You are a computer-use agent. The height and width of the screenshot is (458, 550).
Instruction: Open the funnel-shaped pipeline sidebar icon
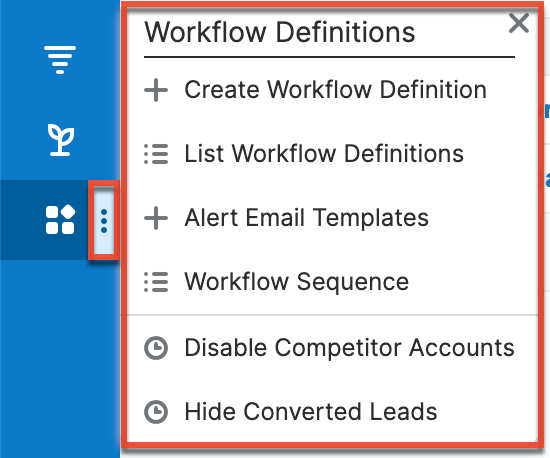[60, 60]
